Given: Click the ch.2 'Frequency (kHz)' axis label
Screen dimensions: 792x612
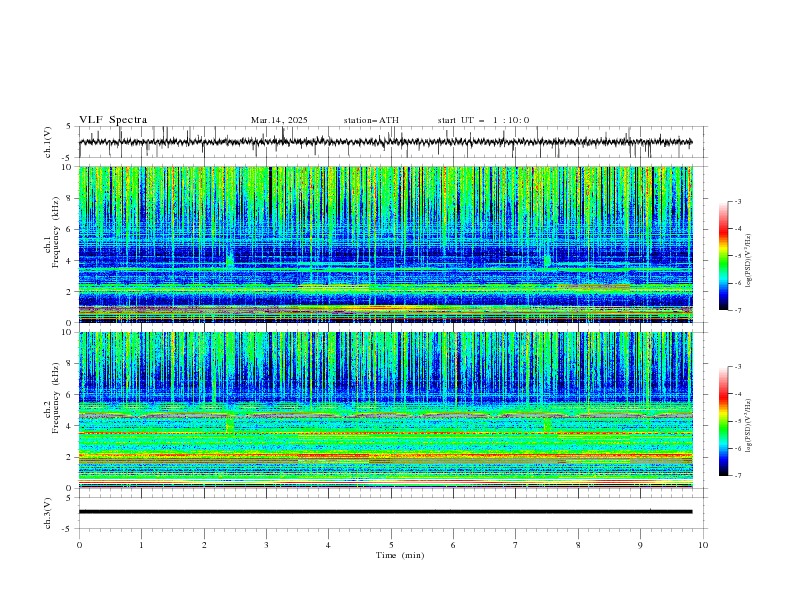Looking at the screenshot, I should coord(55,398).
